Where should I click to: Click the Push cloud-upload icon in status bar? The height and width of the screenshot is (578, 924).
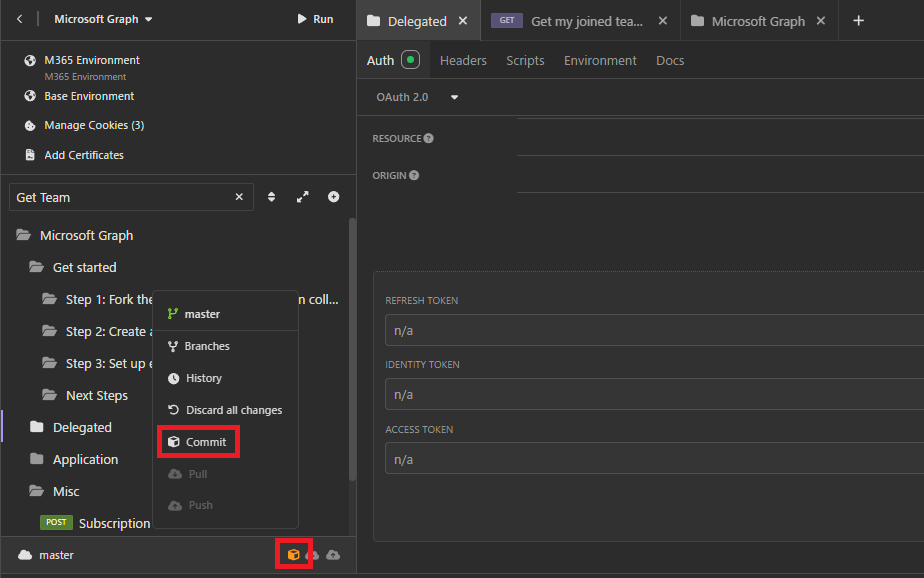(335, 554)
